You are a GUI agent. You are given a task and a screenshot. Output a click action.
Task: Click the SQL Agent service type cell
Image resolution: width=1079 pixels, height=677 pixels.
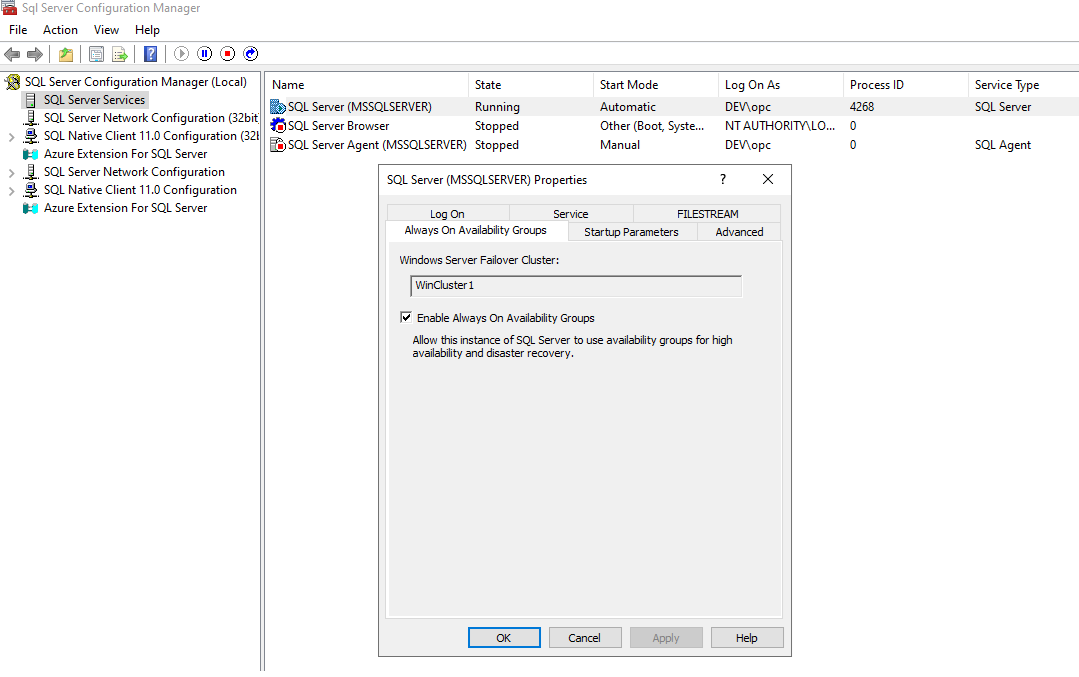tap(1003, 145)
